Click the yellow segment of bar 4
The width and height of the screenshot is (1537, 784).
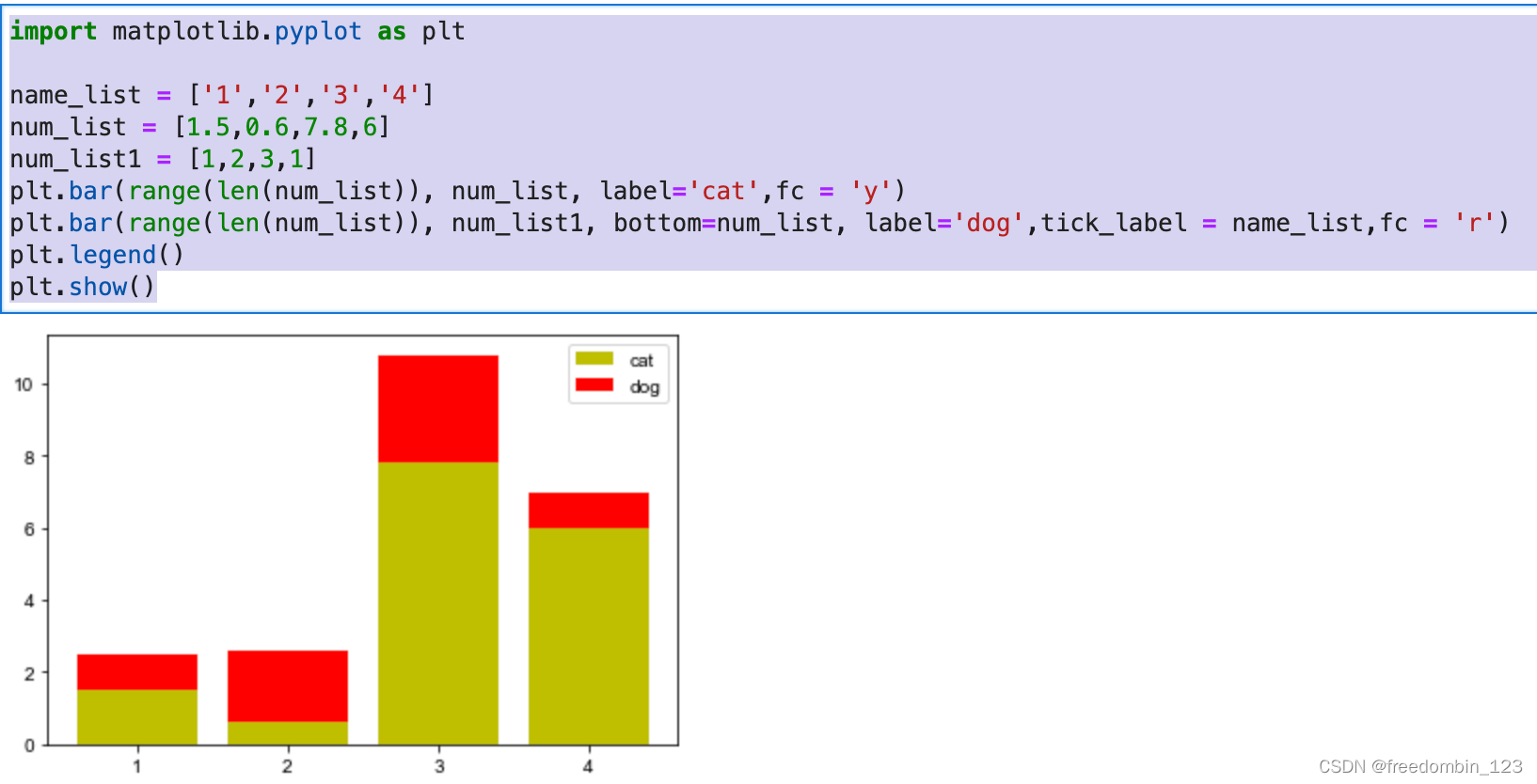pyautogui.click(x=589, y=636)
